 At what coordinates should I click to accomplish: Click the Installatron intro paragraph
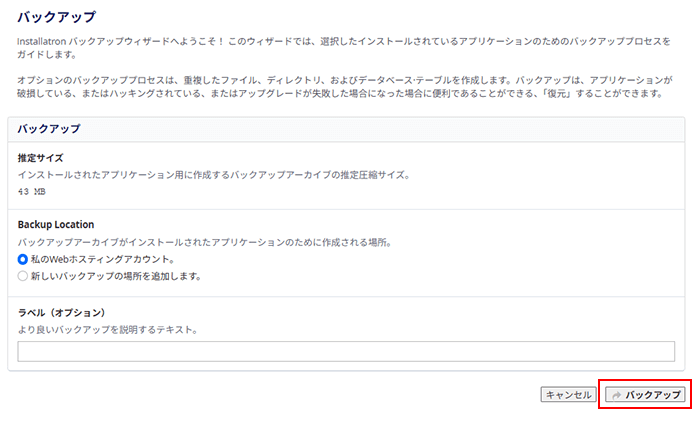(x=344, y=48)
